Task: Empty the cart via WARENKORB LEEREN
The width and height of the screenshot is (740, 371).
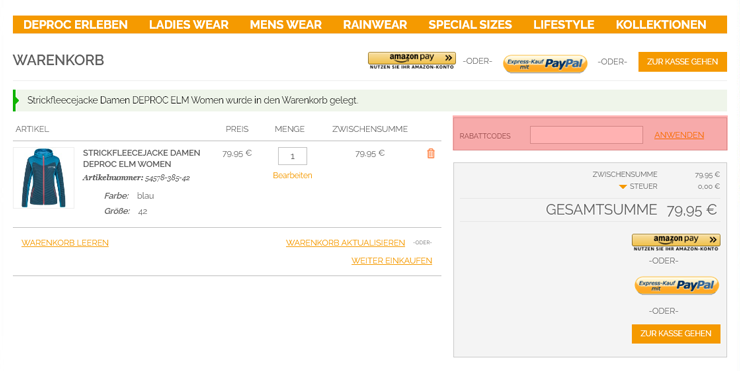Action: (65, 243)
